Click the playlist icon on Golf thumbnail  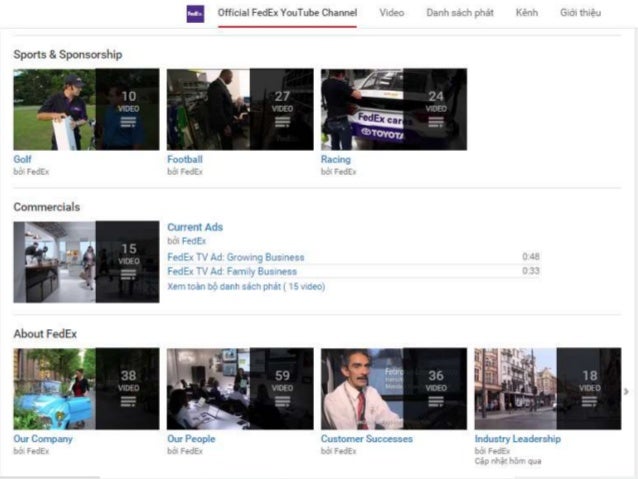coord(128,122)
